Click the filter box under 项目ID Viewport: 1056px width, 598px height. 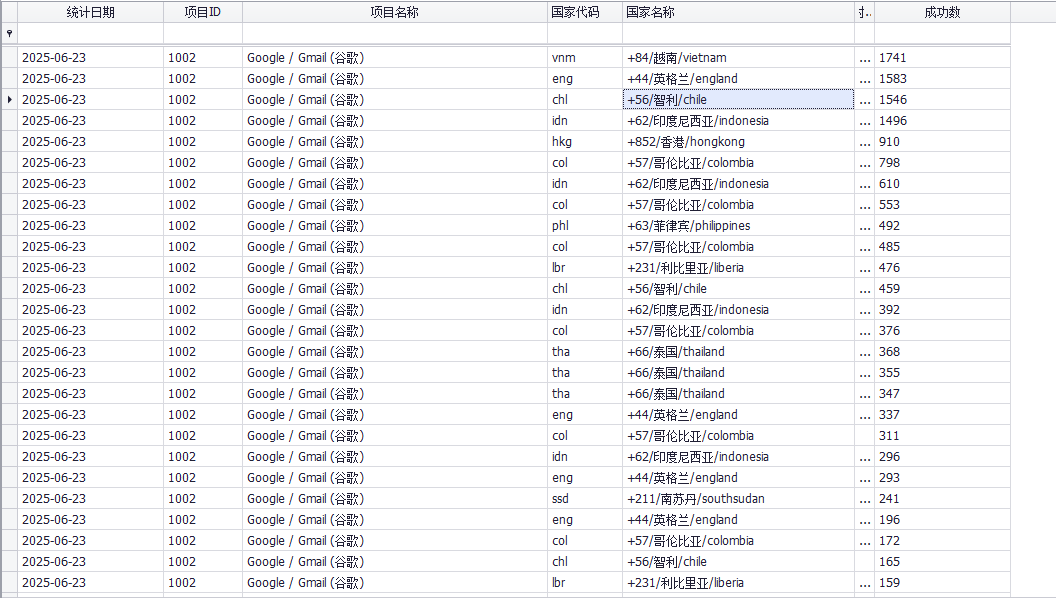pyautogui.click(x=203, y=33)
